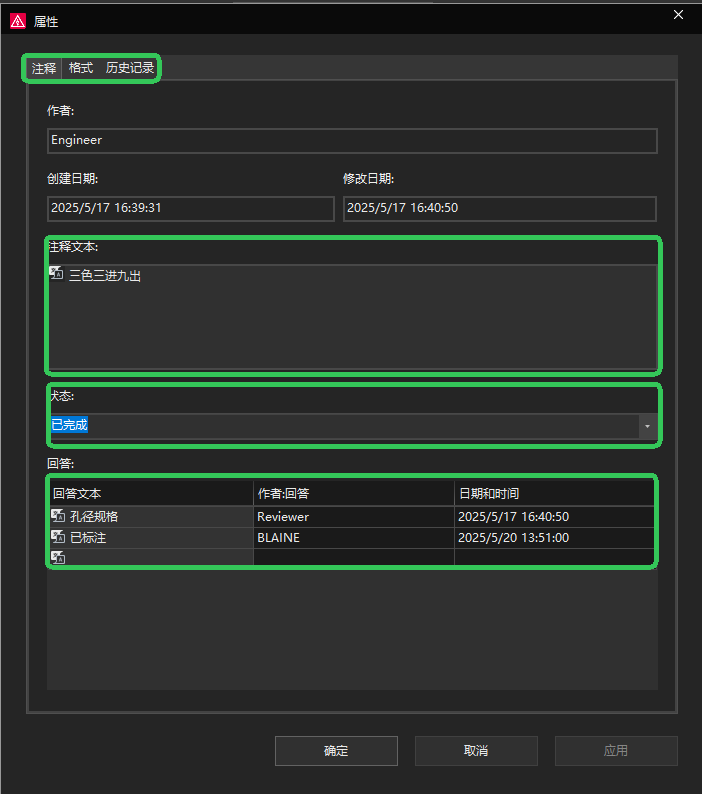Open the 历史记录 tab
Image resolution: width=702 pixels, height=794 pixels.
pyautogui.click(x=130, y=68)
